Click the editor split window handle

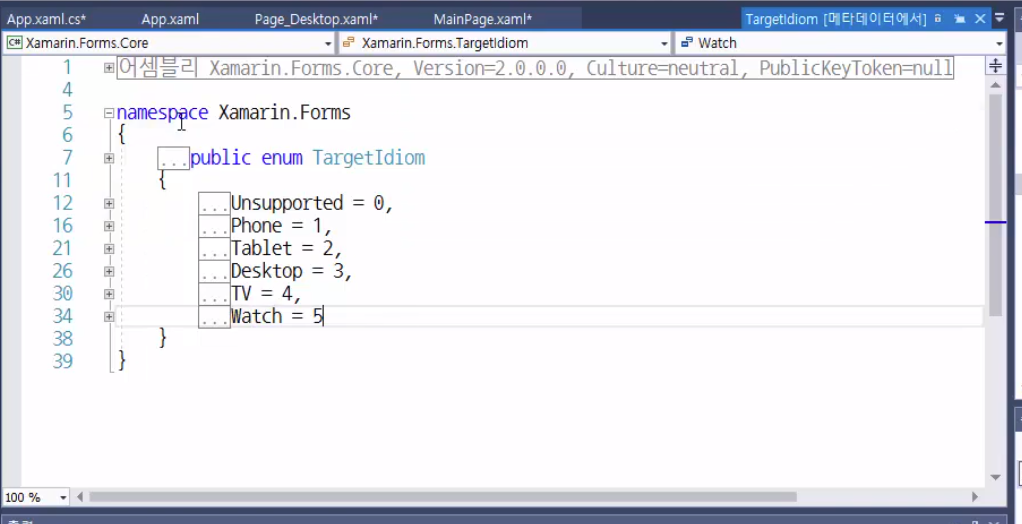click(995, 65)
